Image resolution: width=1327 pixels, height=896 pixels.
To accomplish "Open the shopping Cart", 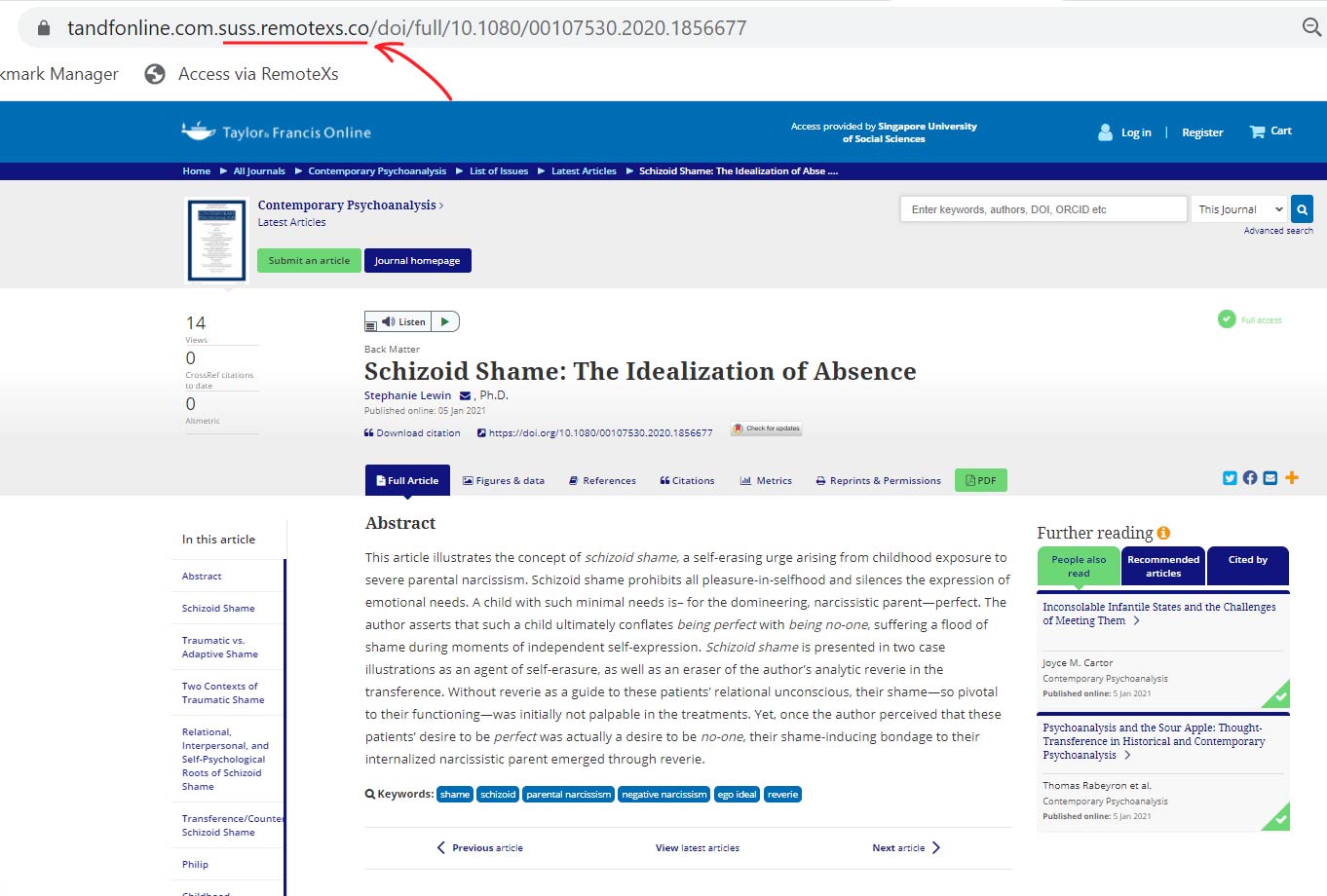I will coord(1270,131).
